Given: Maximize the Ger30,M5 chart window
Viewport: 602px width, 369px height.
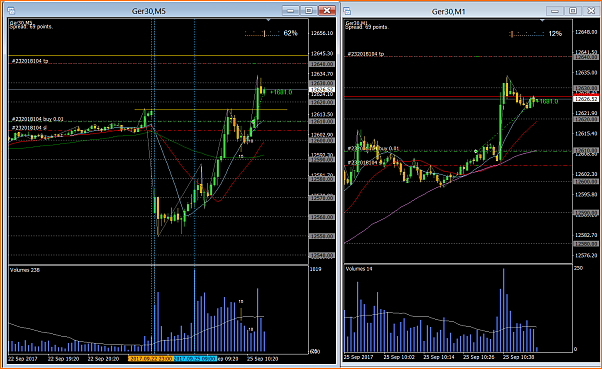Looking at the screenshot, I should pos(309,10).
